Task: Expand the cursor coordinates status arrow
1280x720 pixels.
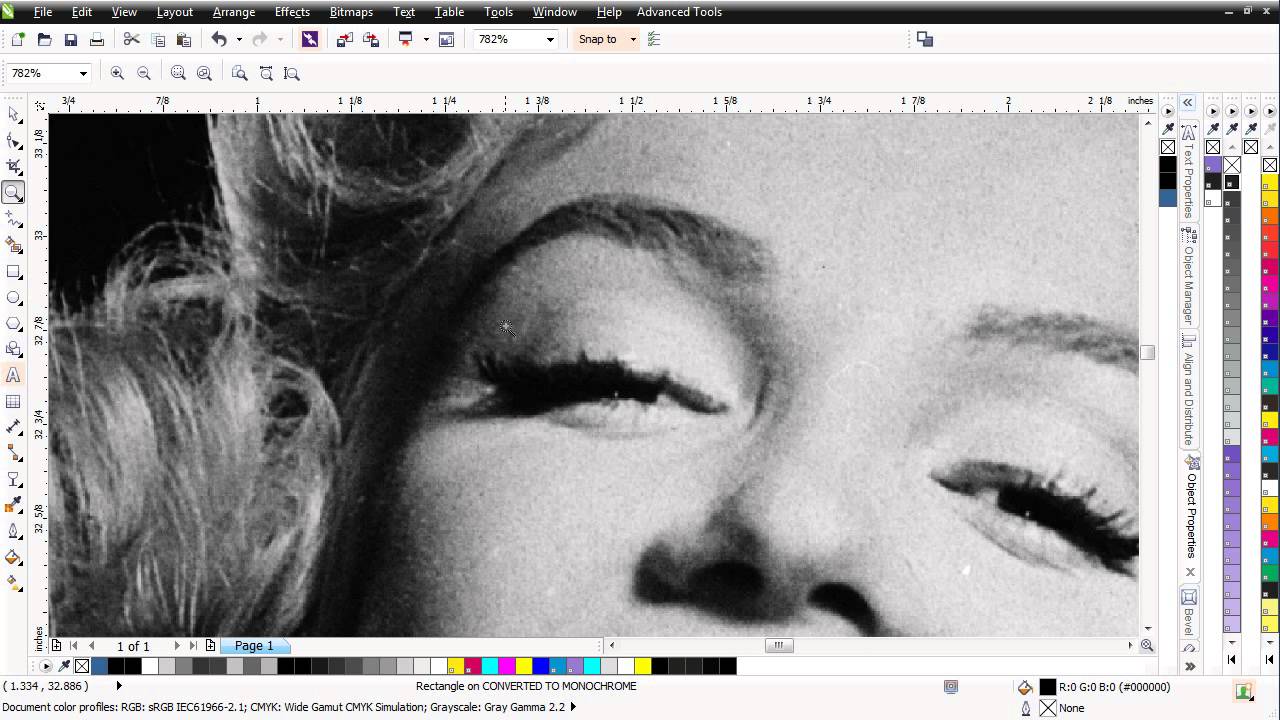Action: 119,686
